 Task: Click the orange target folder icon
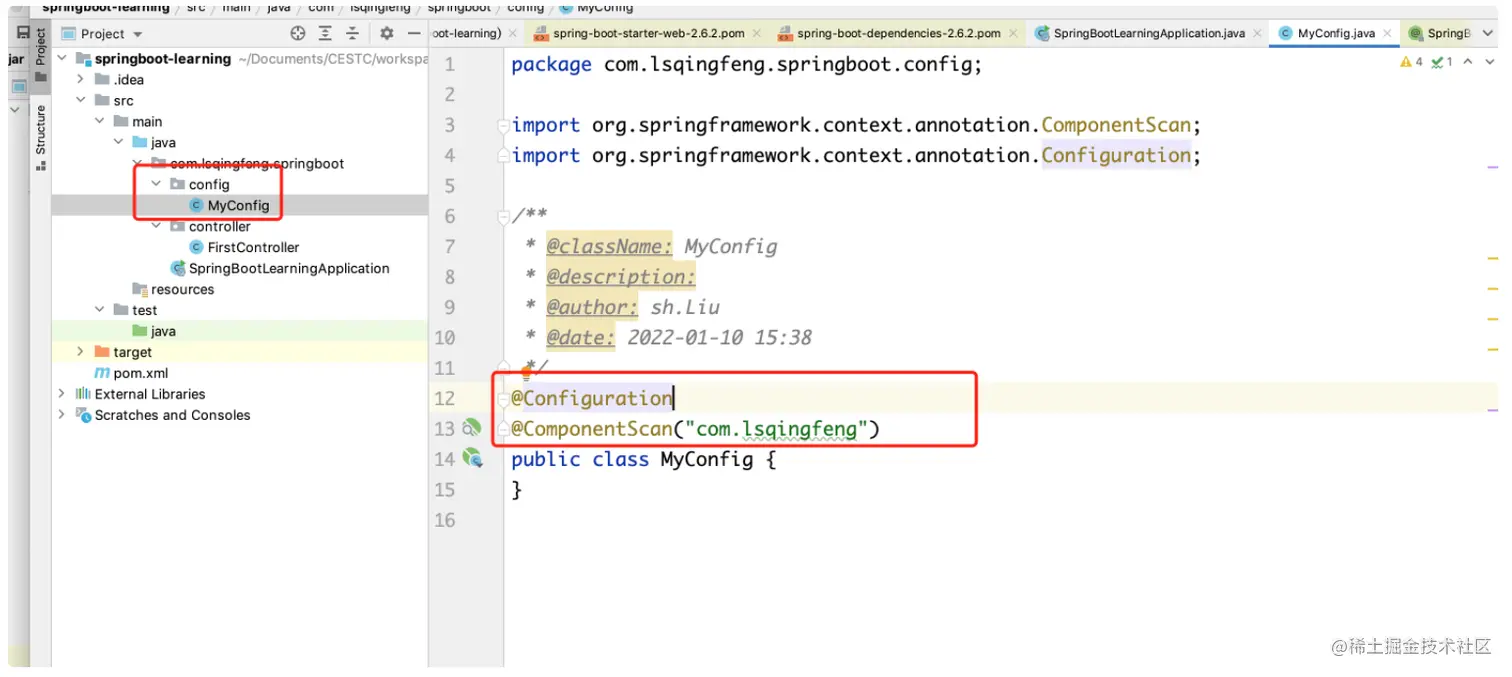[102, 352]
